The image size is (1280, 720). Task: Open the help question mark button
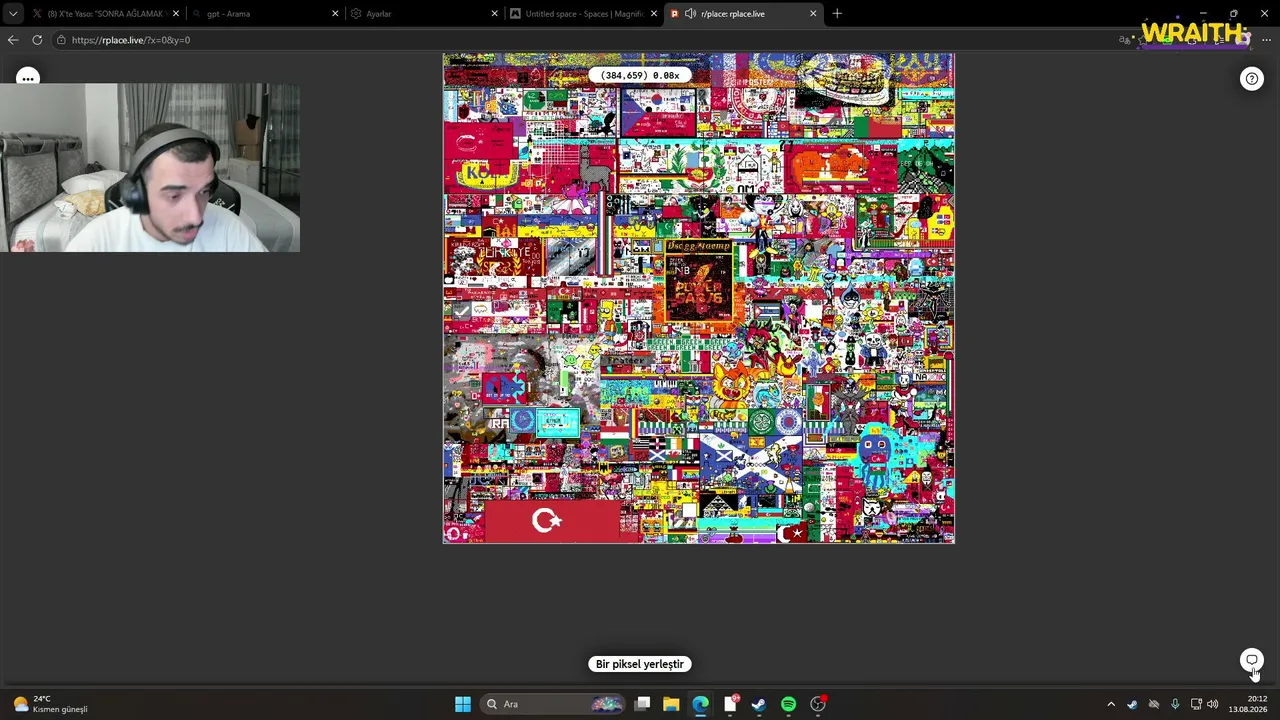tap(1251, 79)
